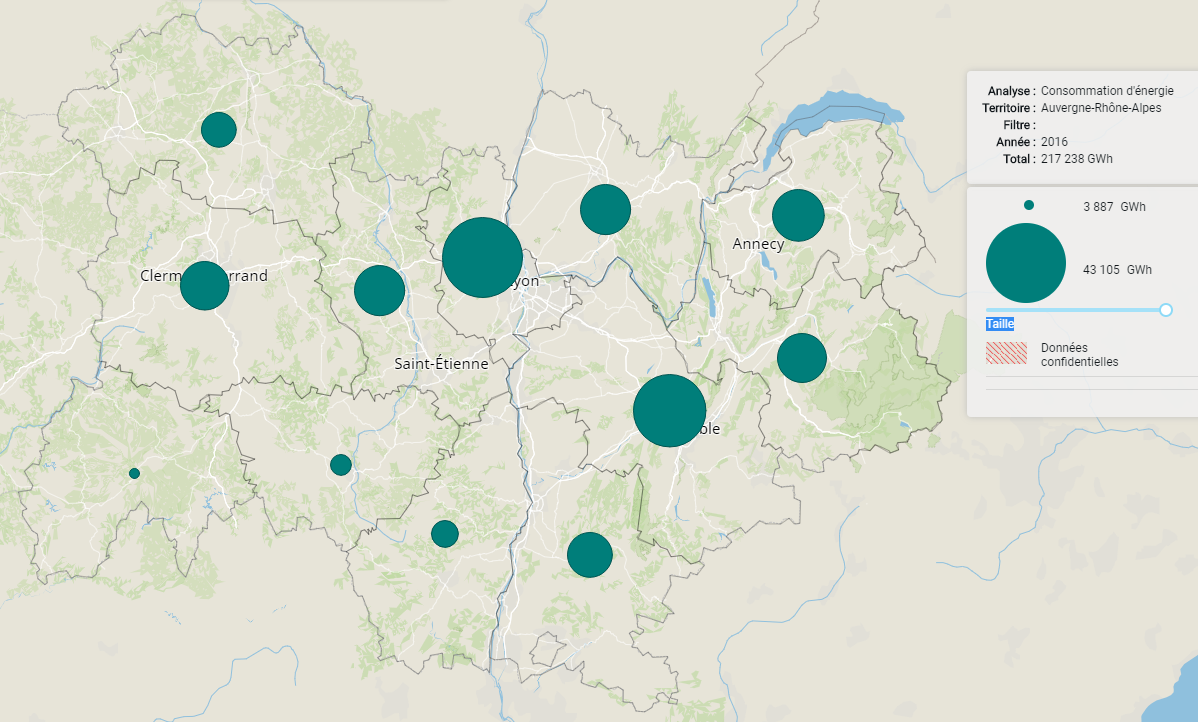Click the highlighted Taille label
The image size is (1198, 722).
coord(1000,324)
